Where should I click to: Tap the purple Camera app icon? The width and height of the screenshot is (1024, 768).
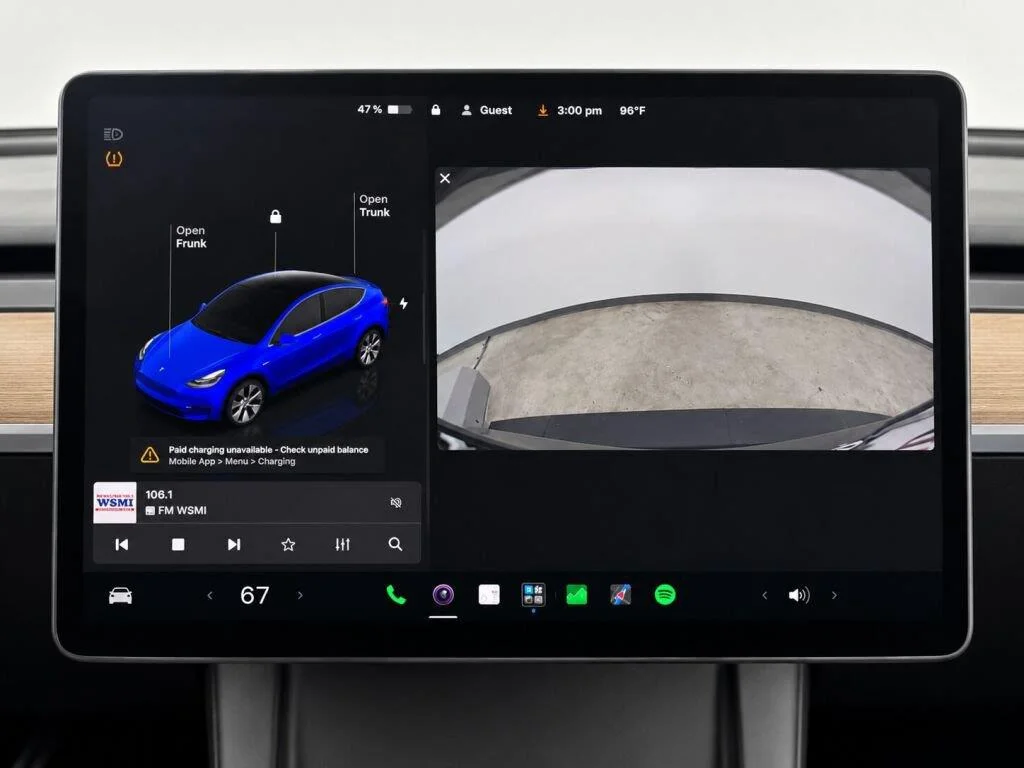[x=443, y=595]
